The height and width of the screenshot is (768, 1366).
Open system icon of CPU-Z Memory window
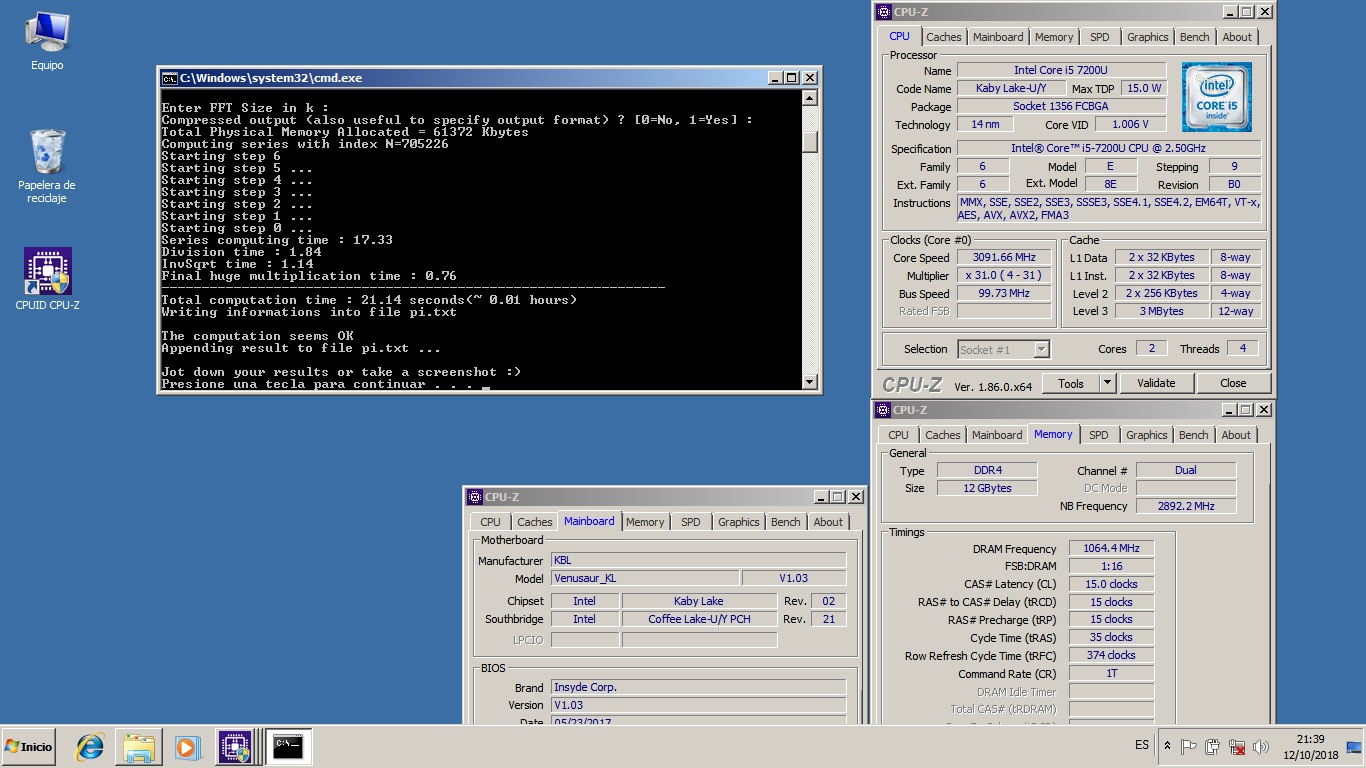click(883, 410)
